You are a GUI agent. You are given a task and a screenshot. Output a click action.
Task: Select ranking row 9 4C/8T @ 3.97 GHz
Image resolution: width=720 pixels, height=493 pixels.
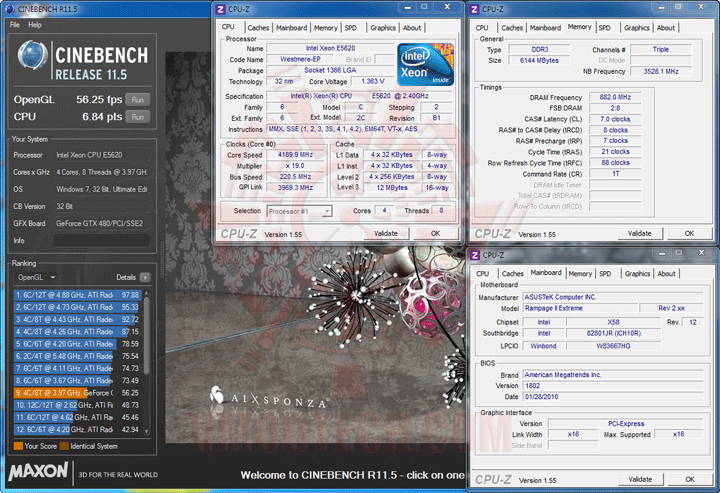pos(77,393)
